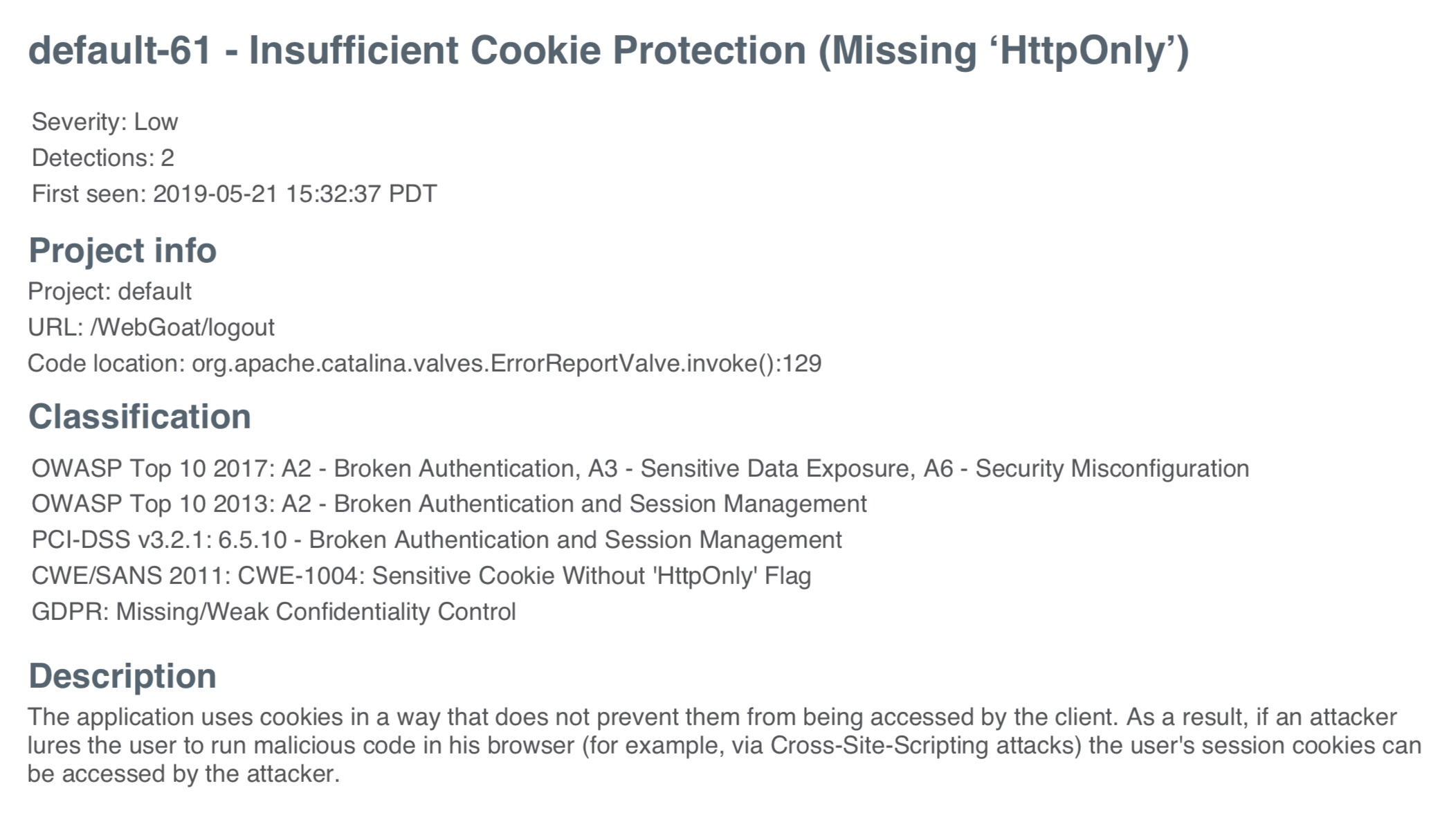Click the Description heading
Screen dimensions: 1449x840
(122, 676)
